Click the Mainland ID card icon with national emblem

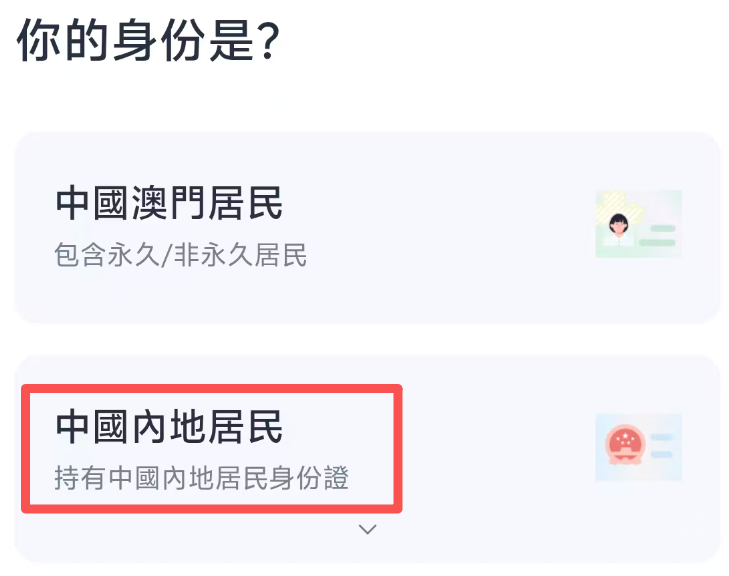[x=638, y=447]
